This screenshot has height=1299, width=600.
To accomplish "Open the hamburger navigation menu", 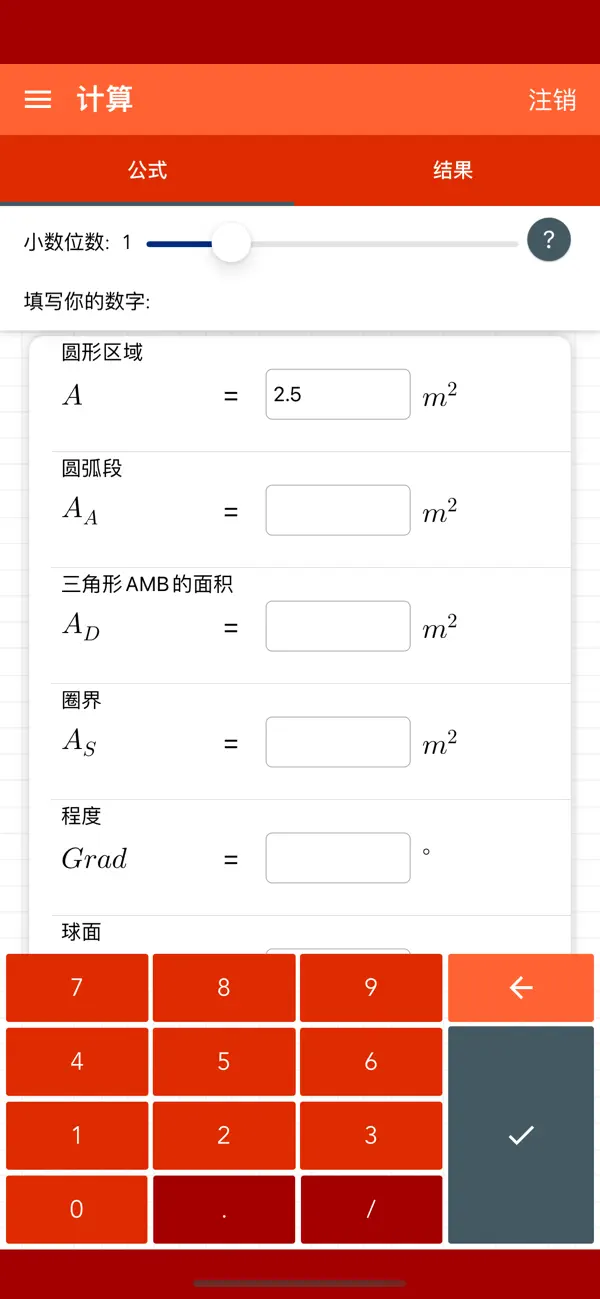I will (x=37, y=100).
